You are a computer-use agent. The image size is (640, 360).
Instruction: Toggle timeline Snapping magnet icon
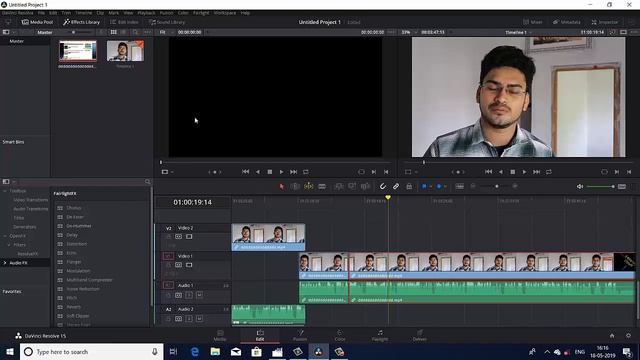pos(382,187)
